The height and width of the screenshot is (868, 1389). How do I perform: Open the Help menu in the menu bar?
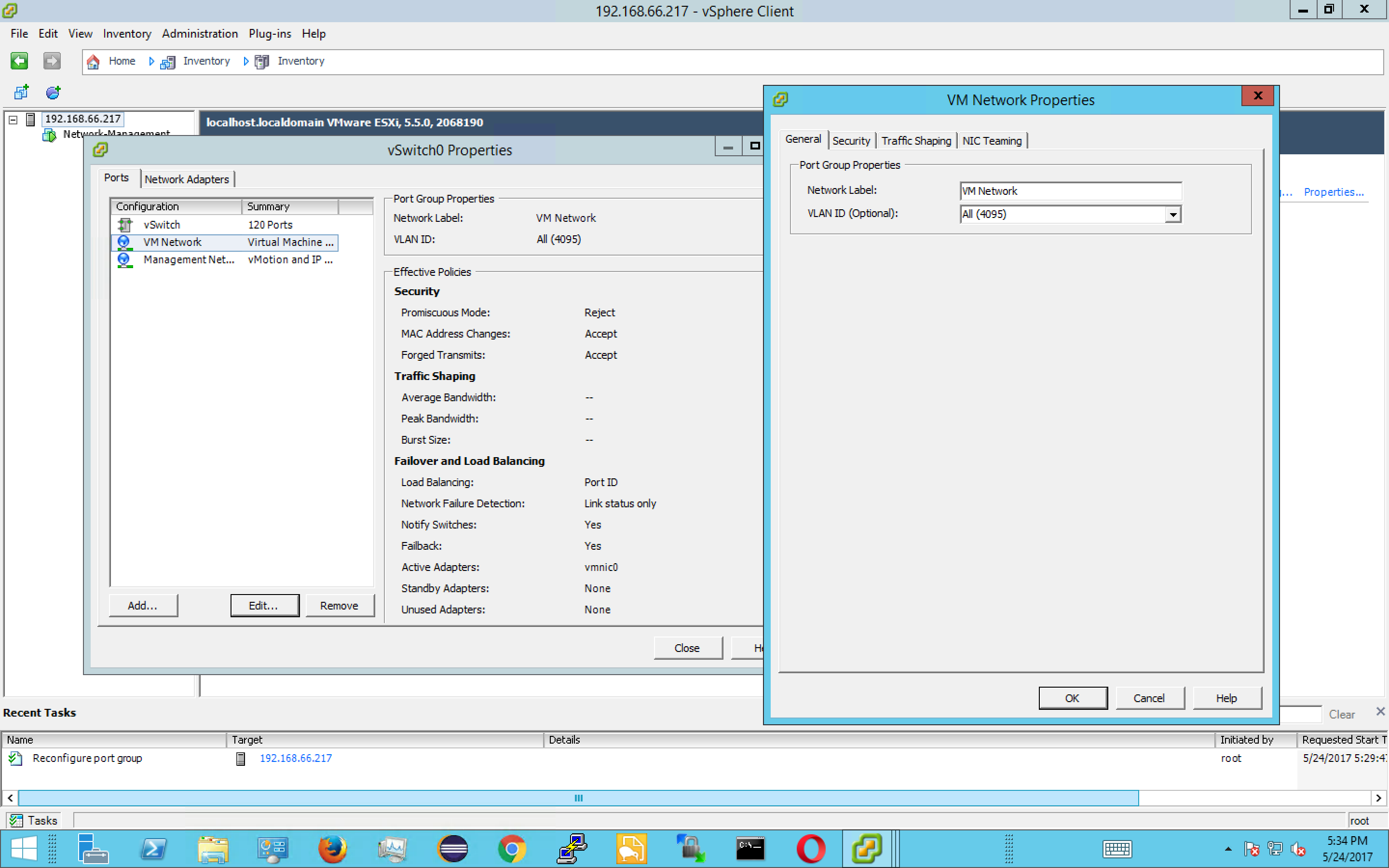(314, 34)
